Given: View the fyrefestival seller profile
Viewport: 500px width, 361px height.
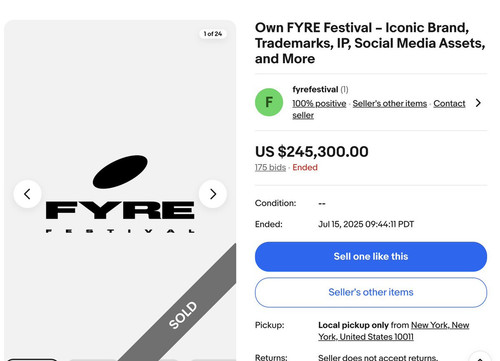Looking at the screenshot, I should 315,89.
